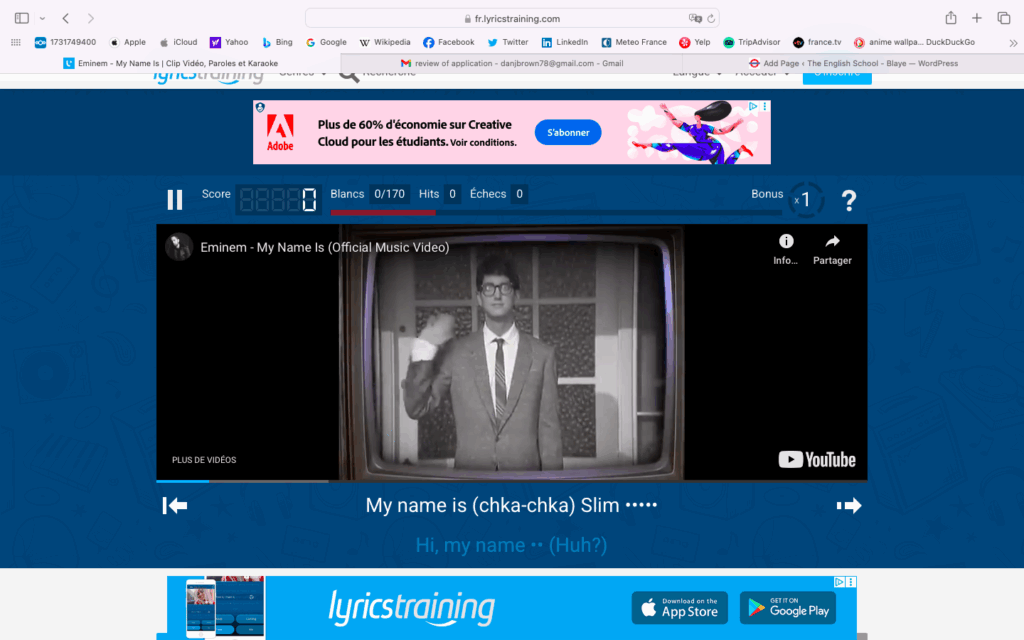Screen dimensions: 1024x640
Task: Pause the lyrics game playback
Action: point(174,200)
